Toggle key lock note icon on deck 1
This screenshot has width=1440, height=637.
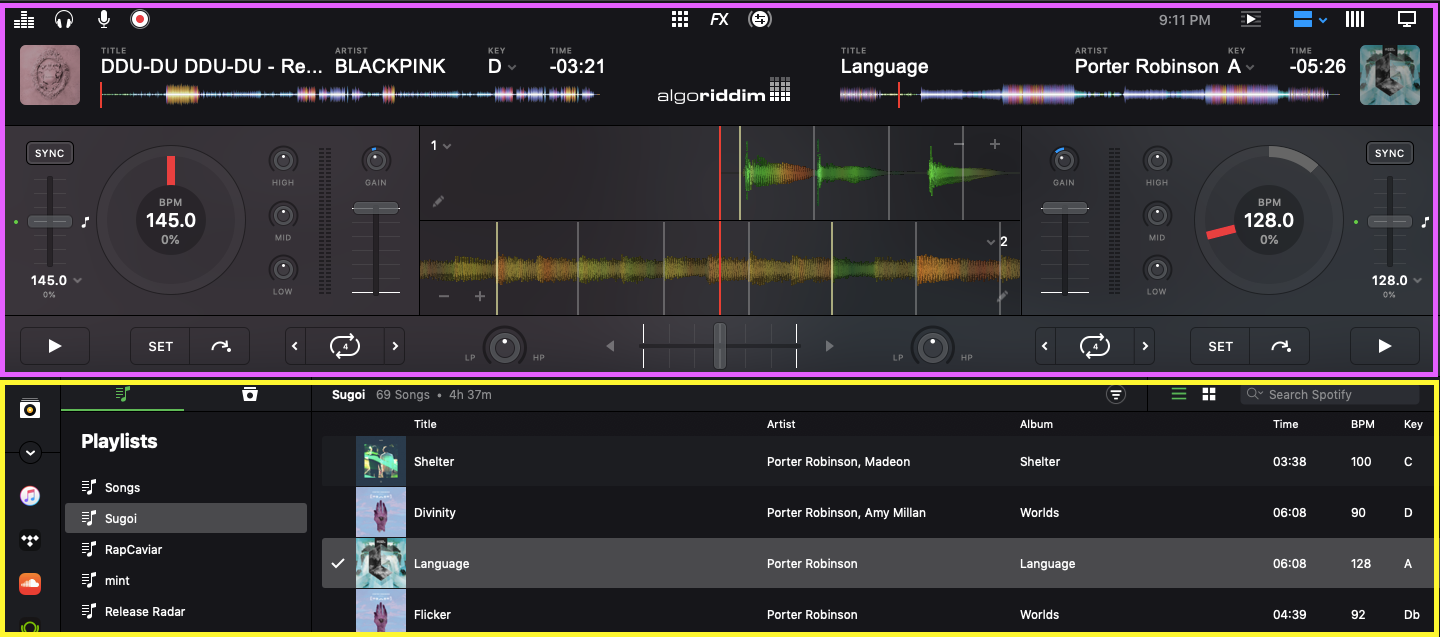click(86, 222)
